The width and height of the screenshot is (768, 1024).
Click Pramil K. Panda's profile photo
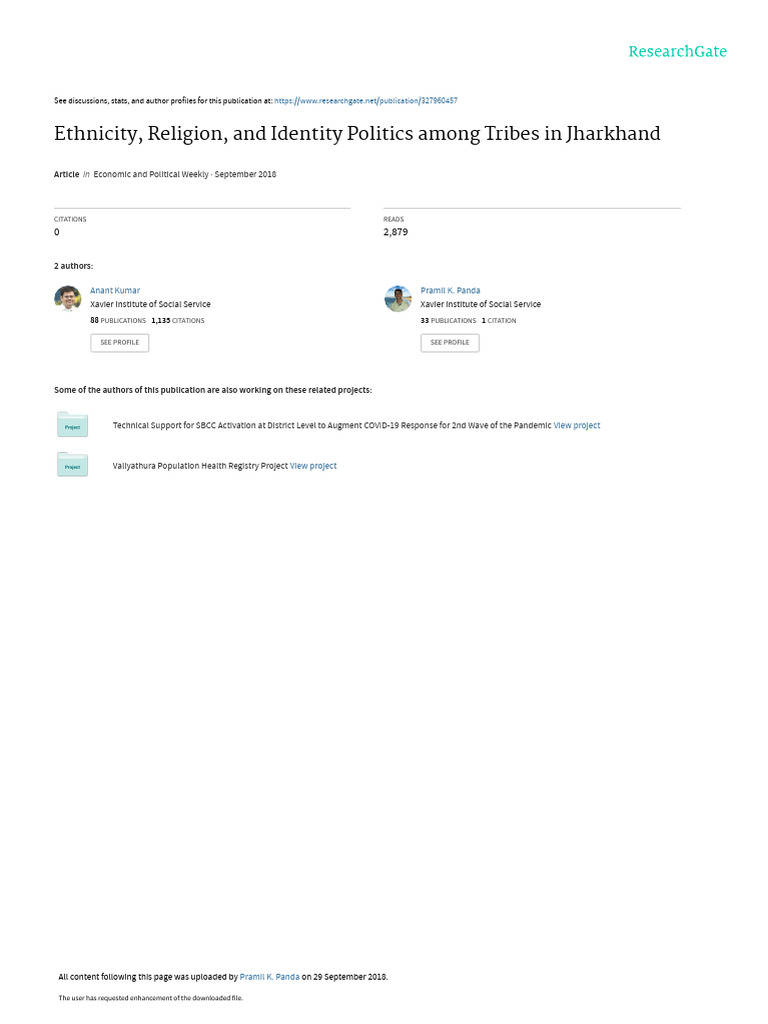click(398, 298)
